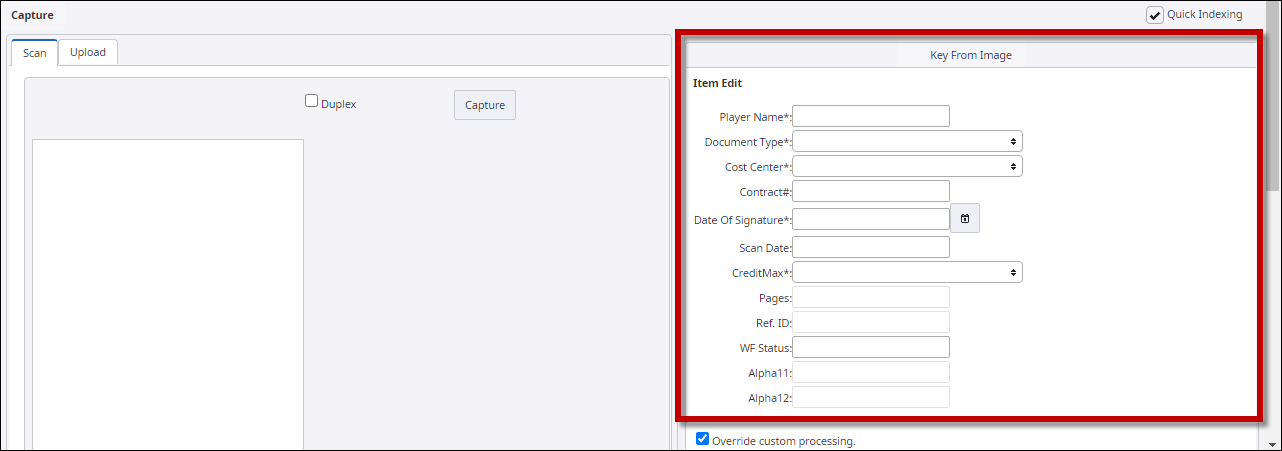Expand the Document Type dropdown
The image size is (1282, 451).
(x=908, y=142)
